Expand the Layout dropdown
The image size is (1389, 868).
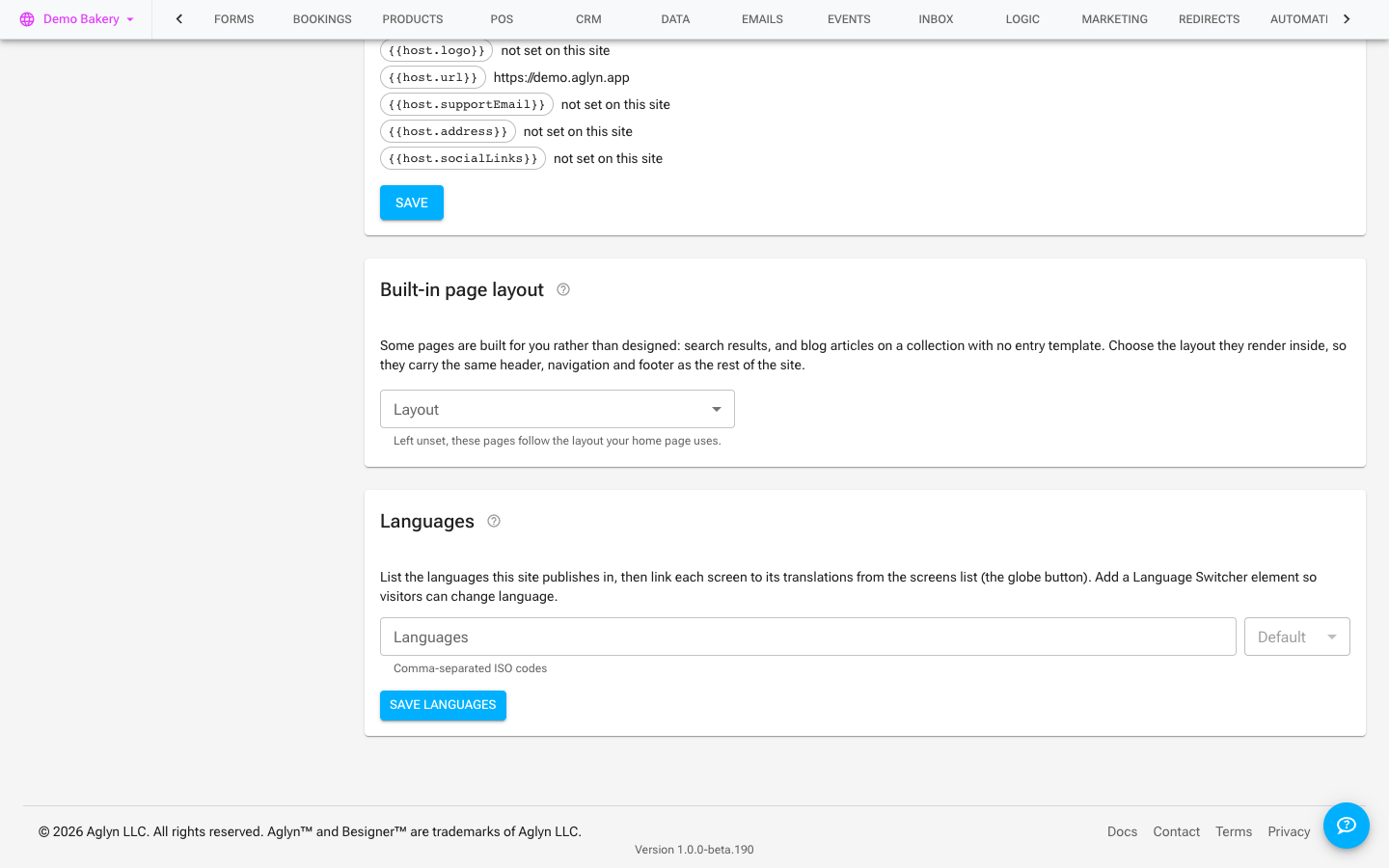point(558,409)
